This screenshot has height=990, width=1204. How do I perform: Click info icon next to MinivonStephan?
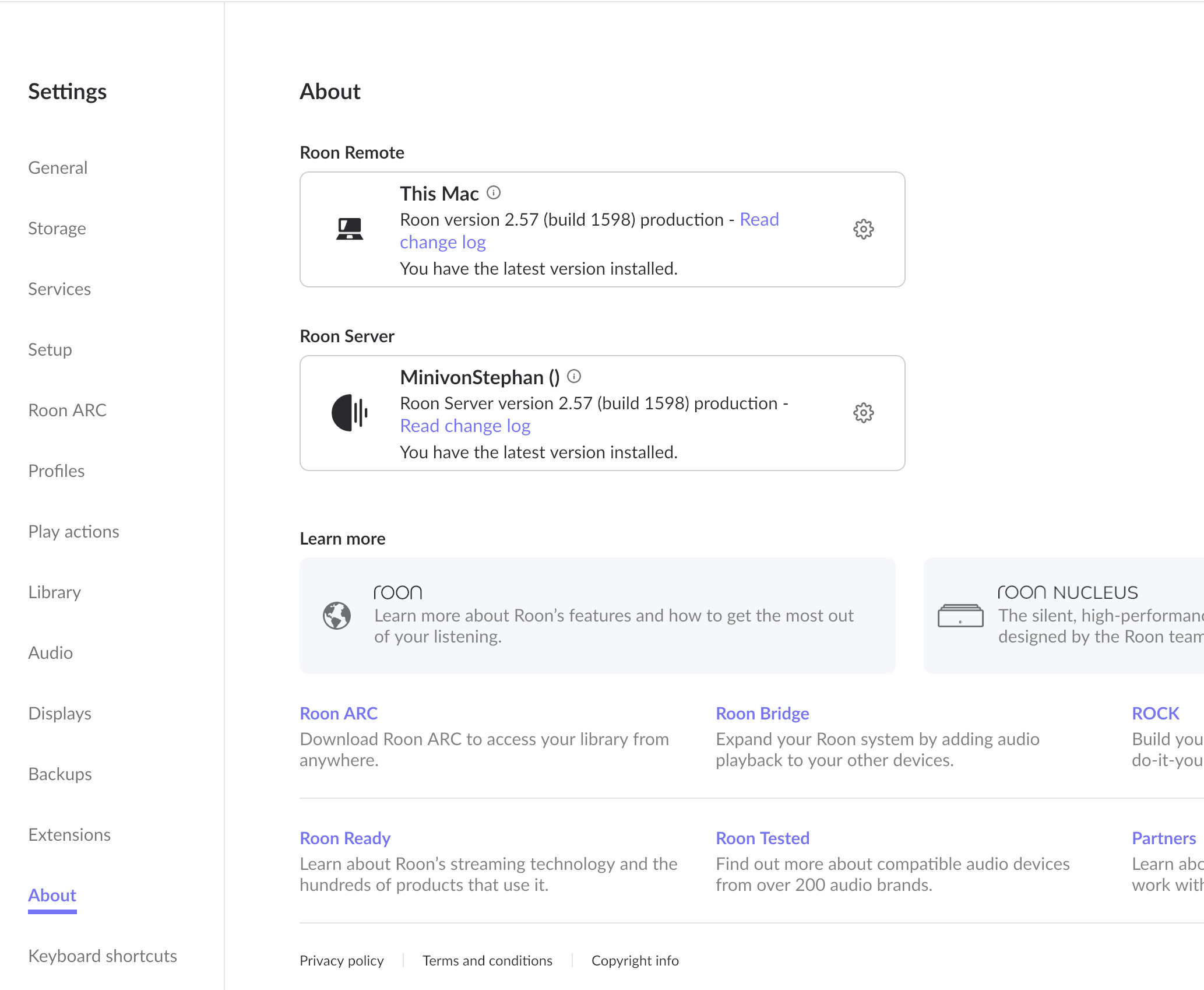coord(574,376)
